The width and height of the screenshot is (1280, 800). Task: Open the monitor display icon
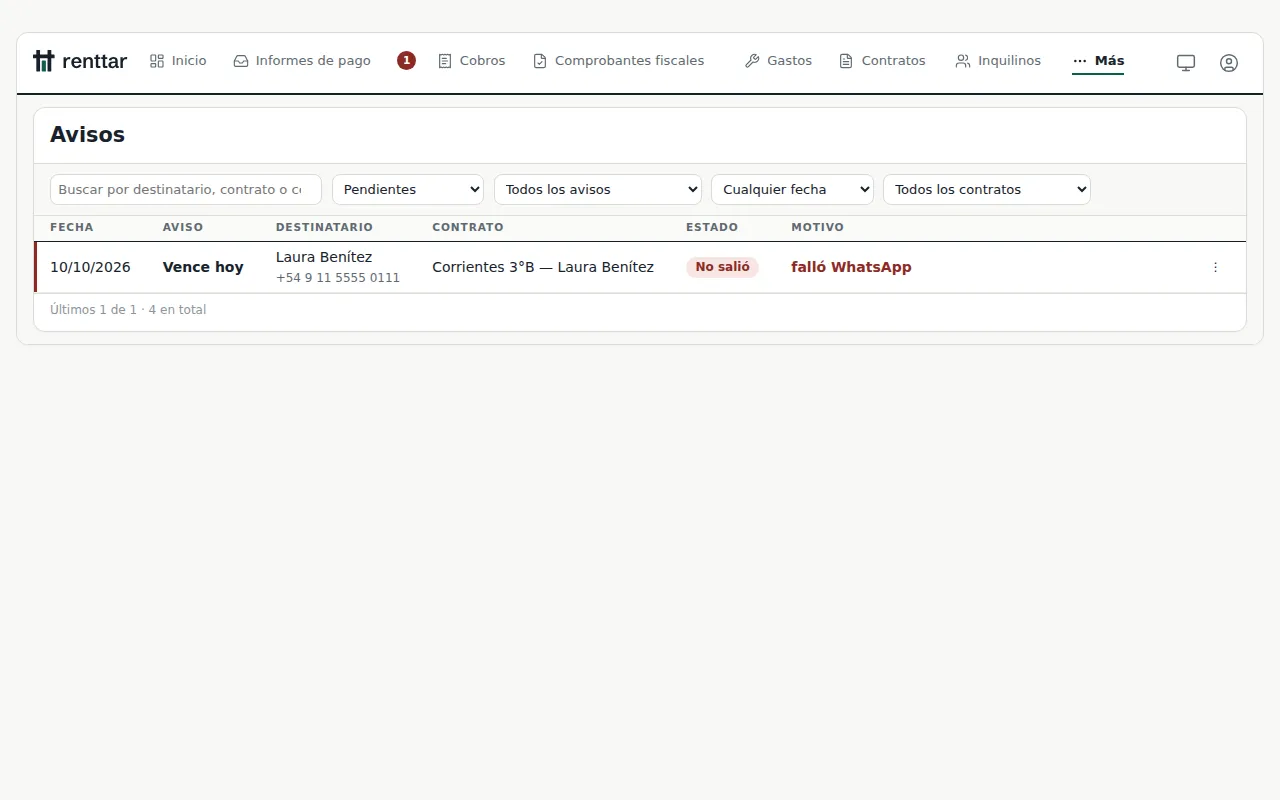1186,62
